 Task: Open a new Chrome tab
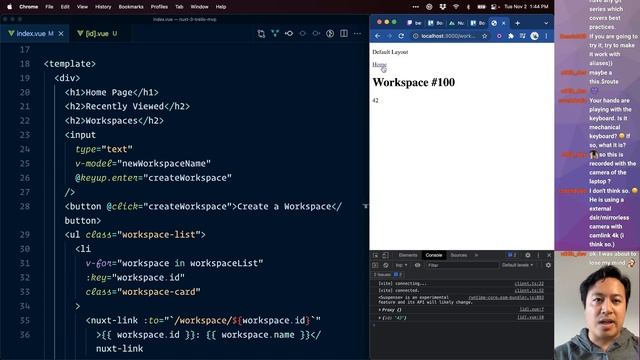coord(518,23)
